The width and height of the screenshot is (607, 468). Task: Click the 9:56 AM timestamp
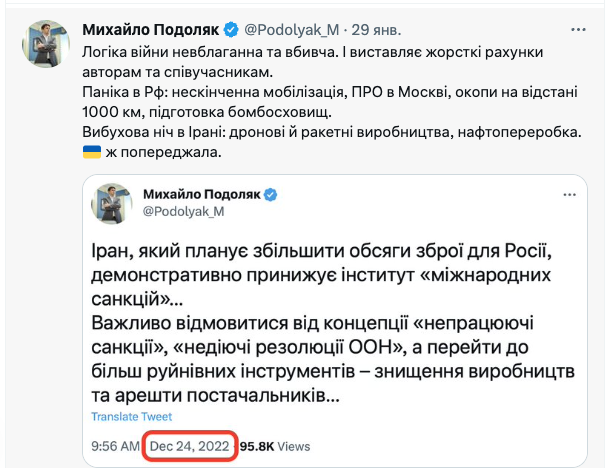[116, 445]
